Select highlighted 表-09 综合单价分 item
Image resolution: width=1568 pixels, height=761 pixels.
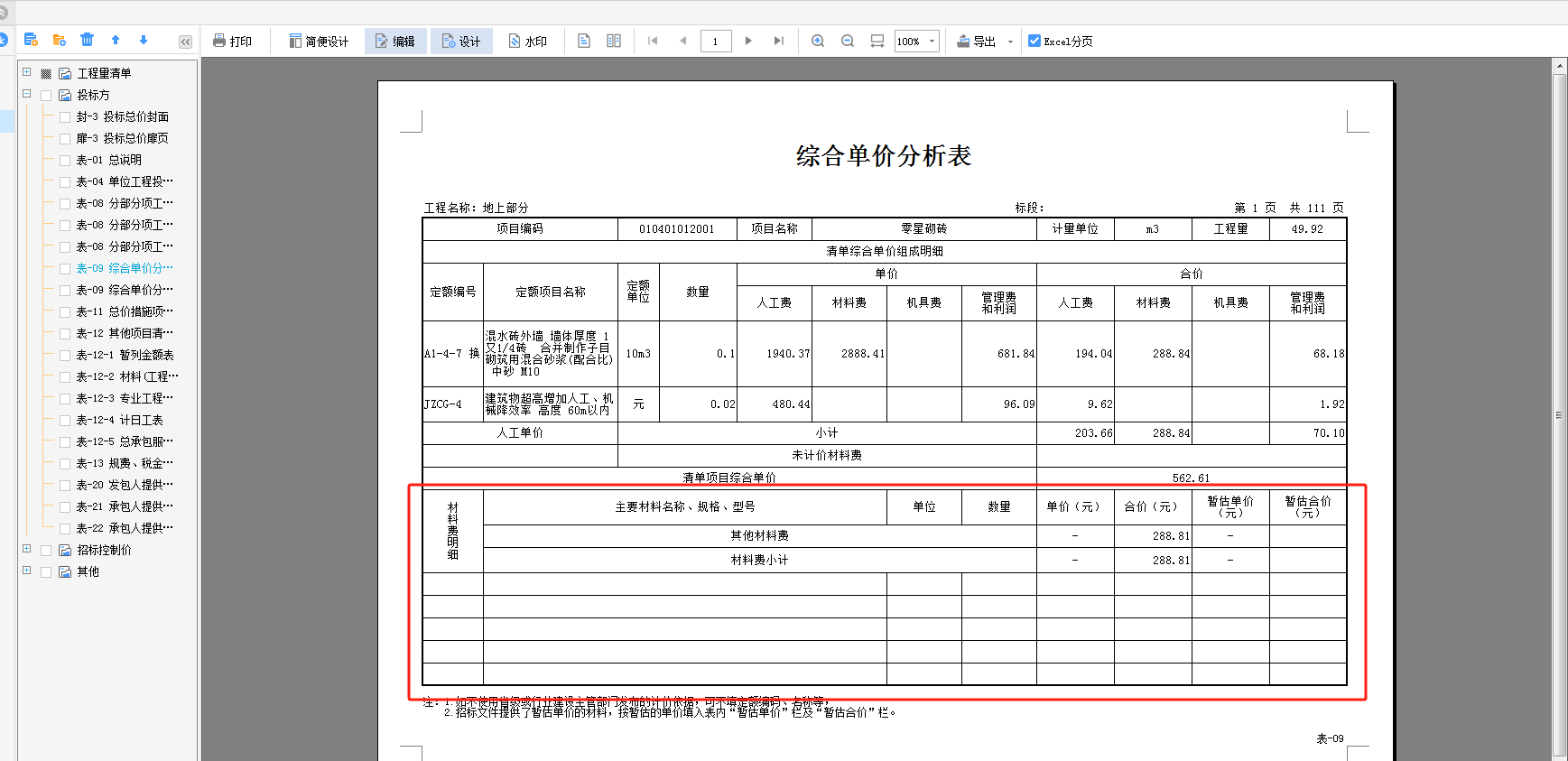(x=125, y=268)
